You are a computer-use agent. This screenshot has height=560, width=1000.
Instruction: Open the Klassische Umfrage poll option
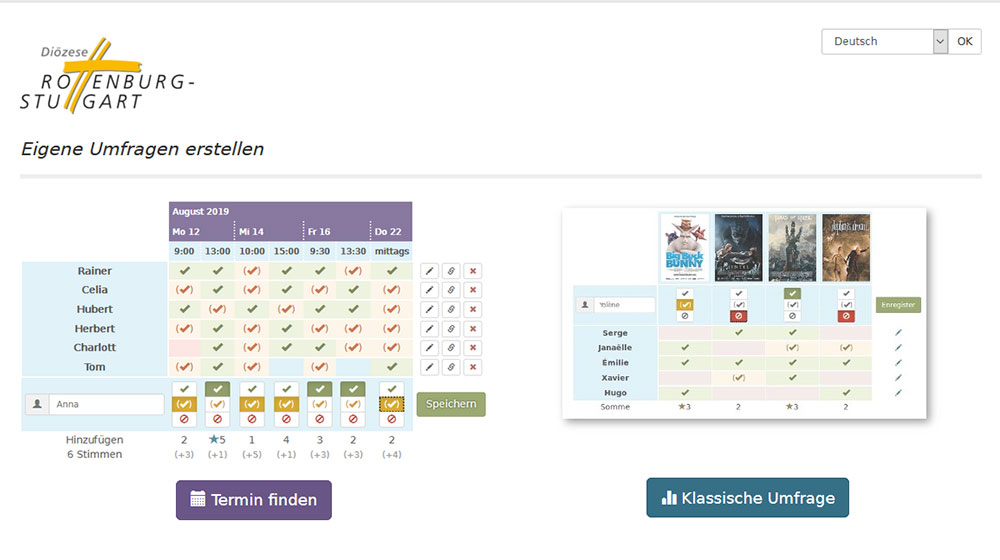tap(747, 498)
